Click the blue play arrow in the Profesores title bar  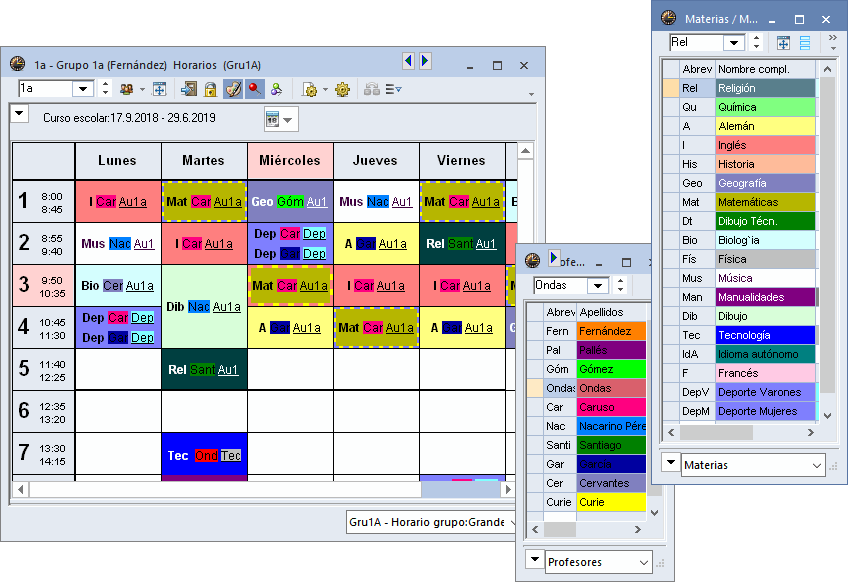(x=553, y=257)
